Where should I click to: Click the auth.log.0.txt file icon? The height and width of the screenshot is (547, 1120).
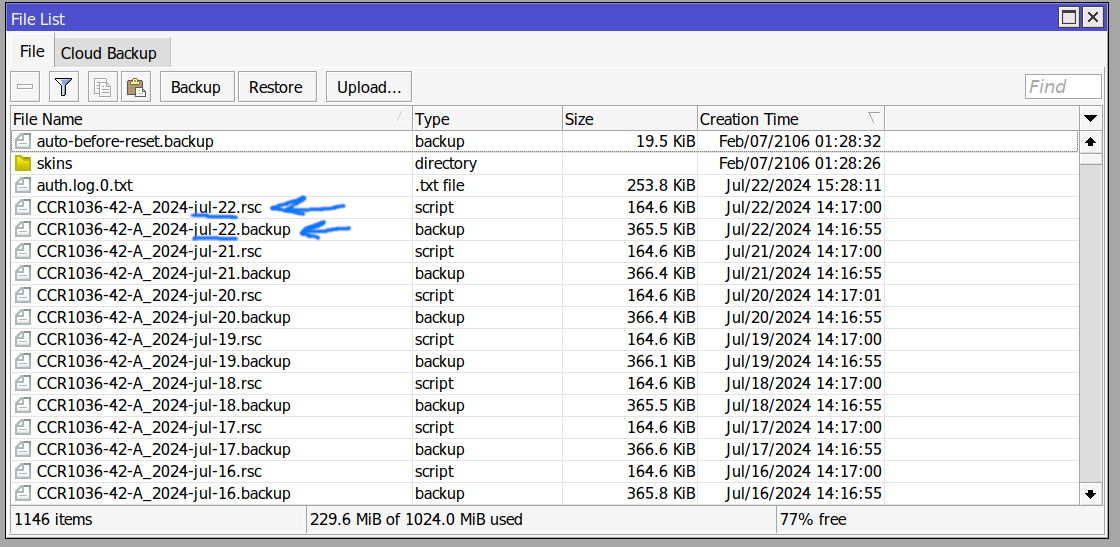coord(23,185)
